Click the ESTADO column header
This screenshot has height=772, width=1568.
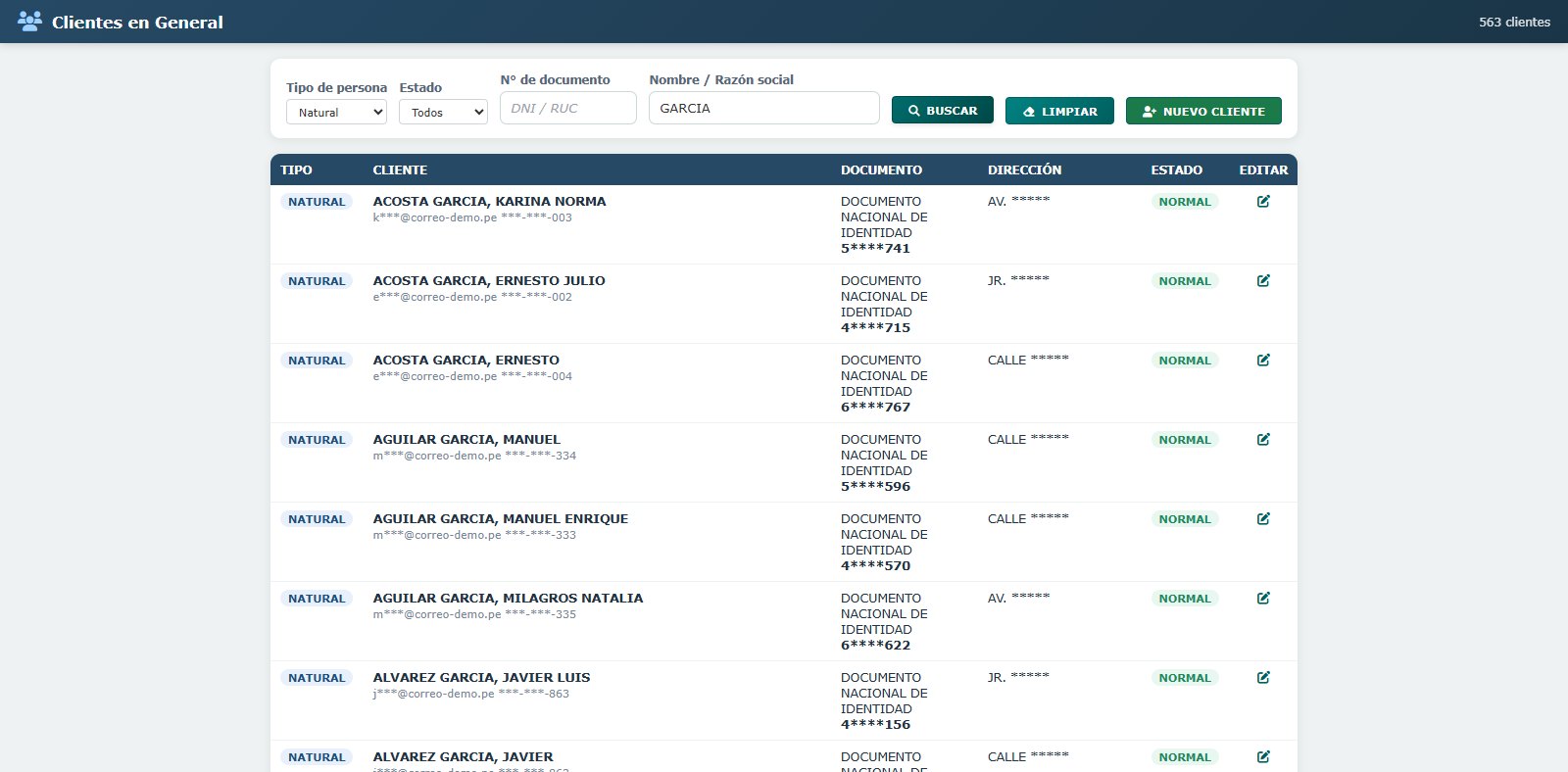1176,169
